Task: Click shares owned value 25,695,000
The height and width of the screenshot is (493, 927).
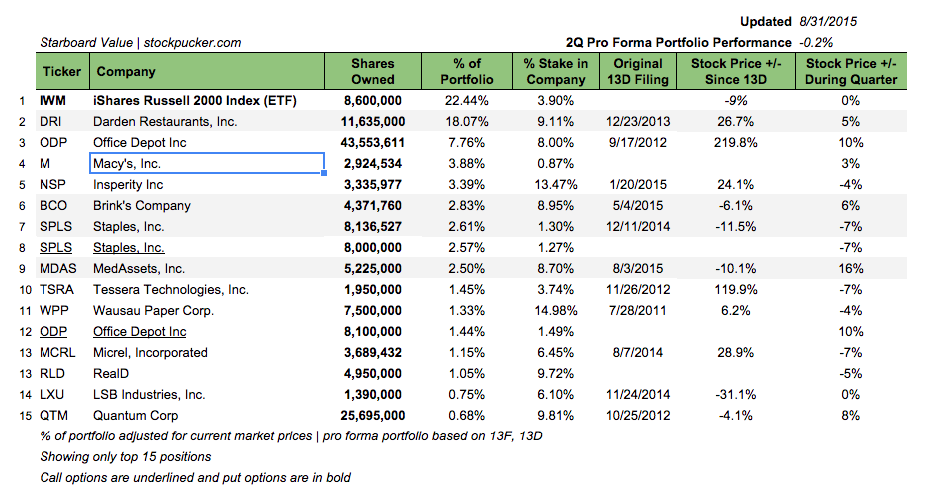Action: pos(373,416)
